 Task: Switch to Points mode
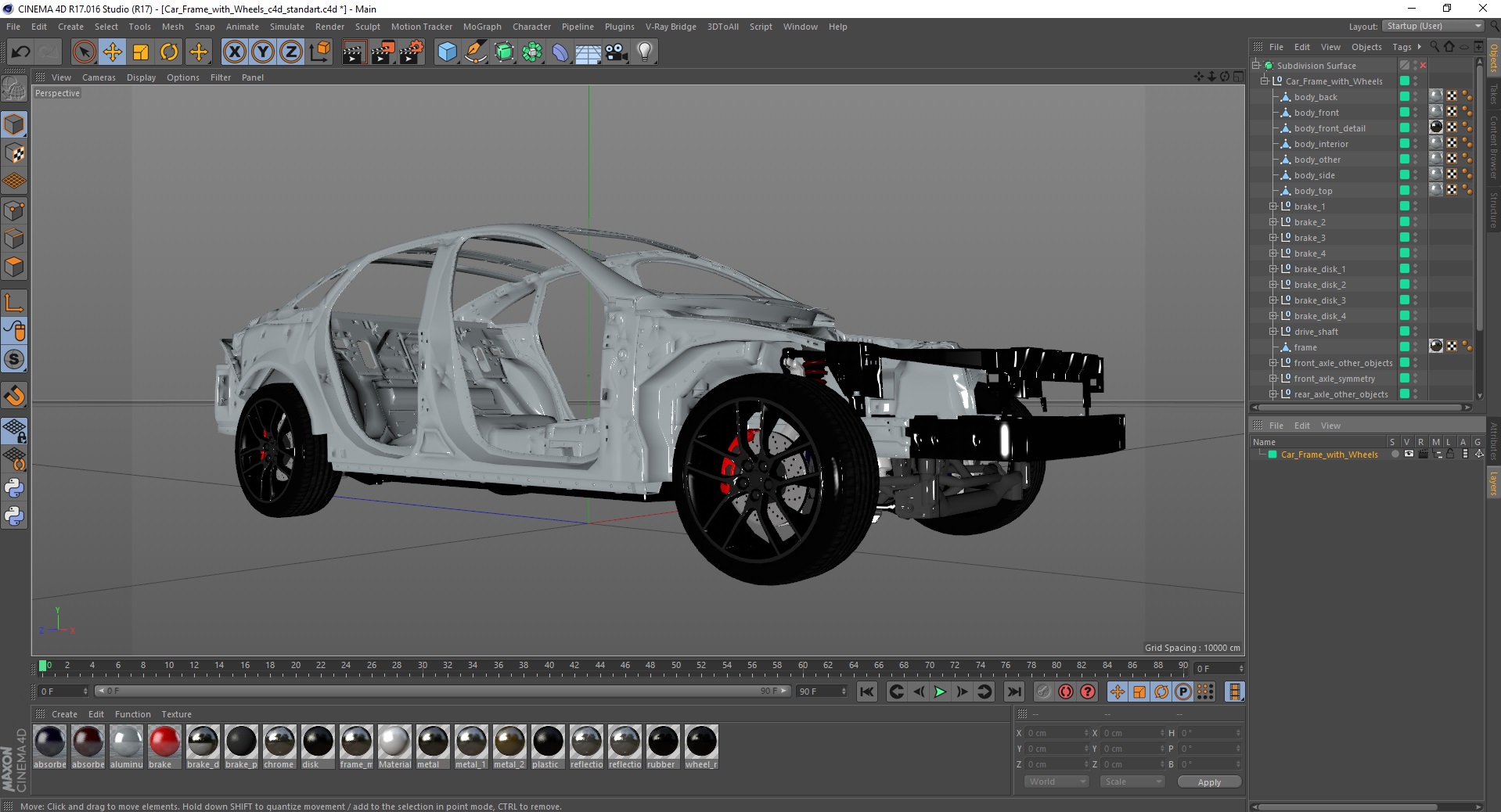click(14, 210)
